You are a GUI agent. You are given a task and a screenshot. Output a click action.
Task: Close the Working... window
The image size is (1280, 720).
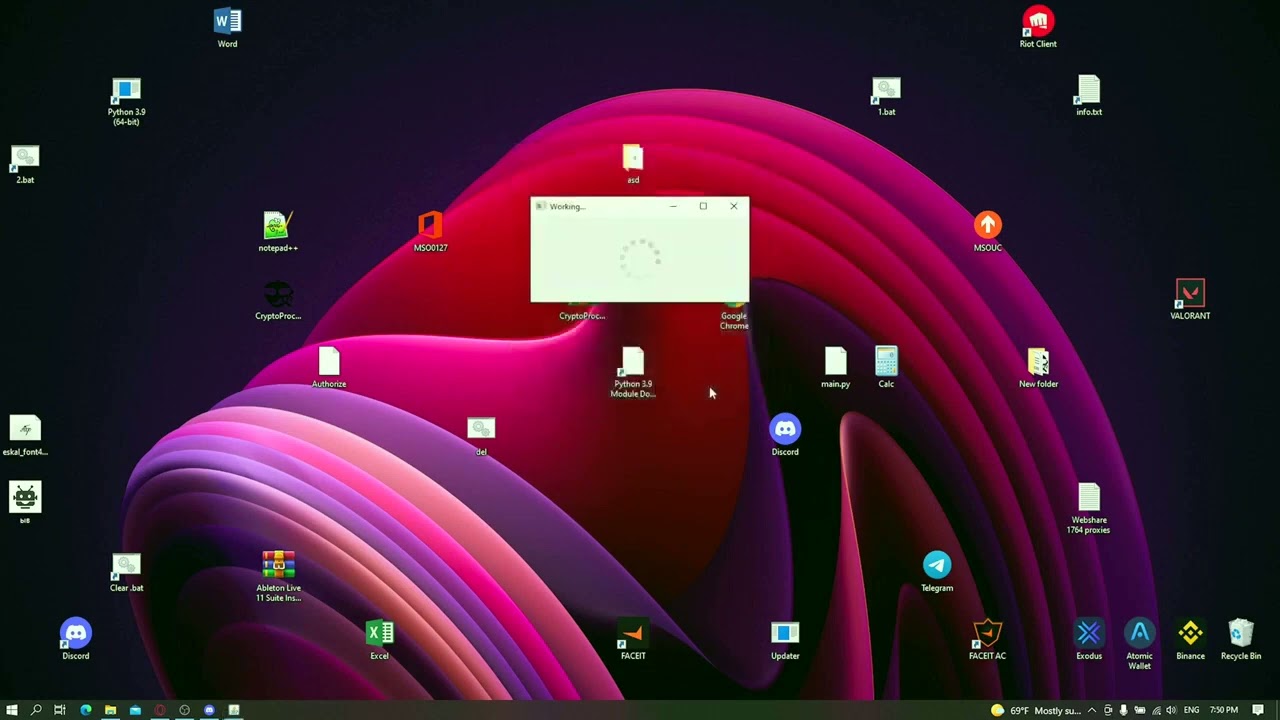click(x=734, y=206)
